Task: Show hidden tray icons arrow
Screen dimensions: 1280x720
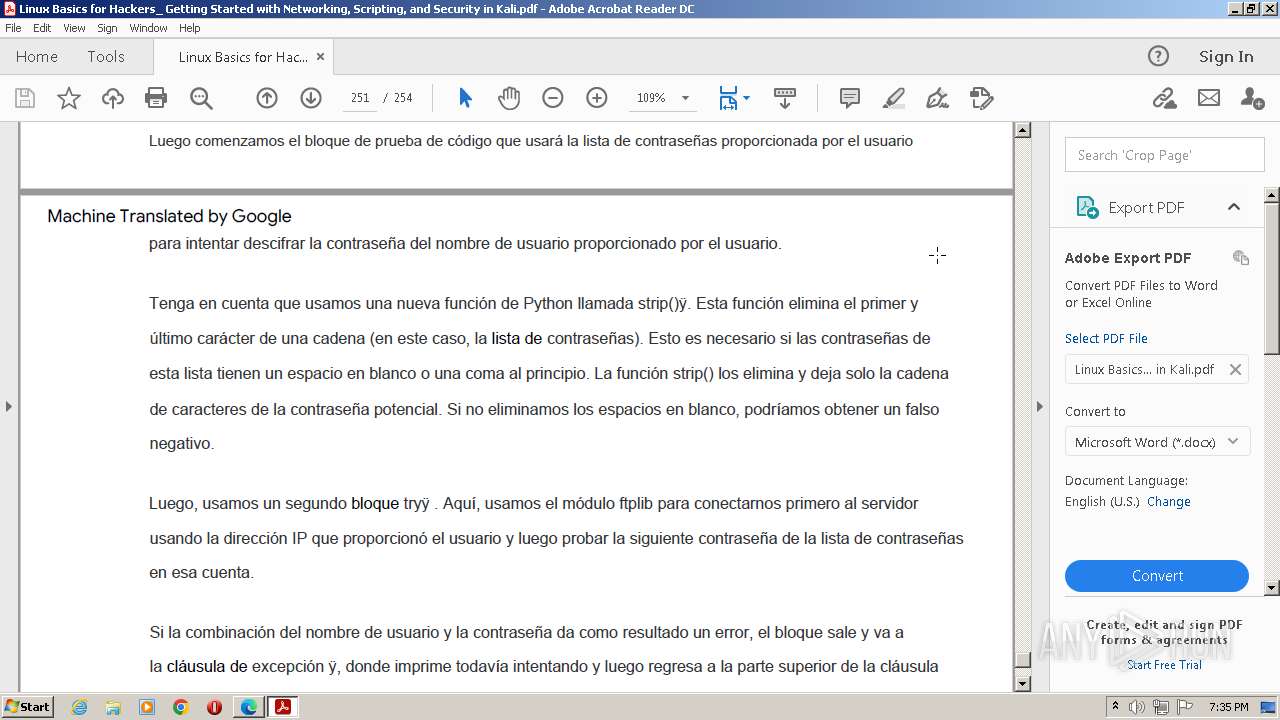Action: point(1115,706)
